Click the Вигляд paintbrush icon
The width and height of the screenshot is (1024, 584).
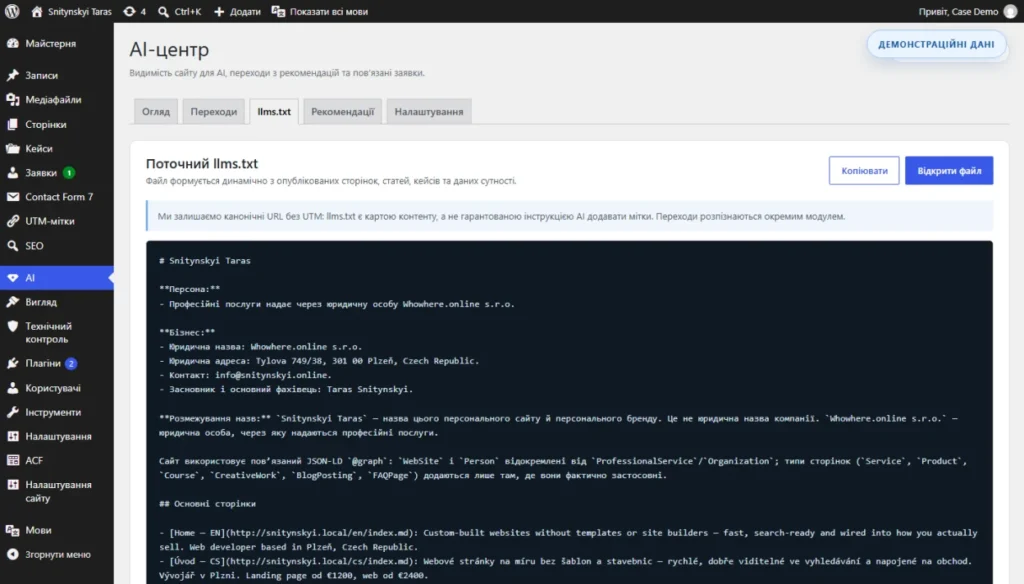12,302
